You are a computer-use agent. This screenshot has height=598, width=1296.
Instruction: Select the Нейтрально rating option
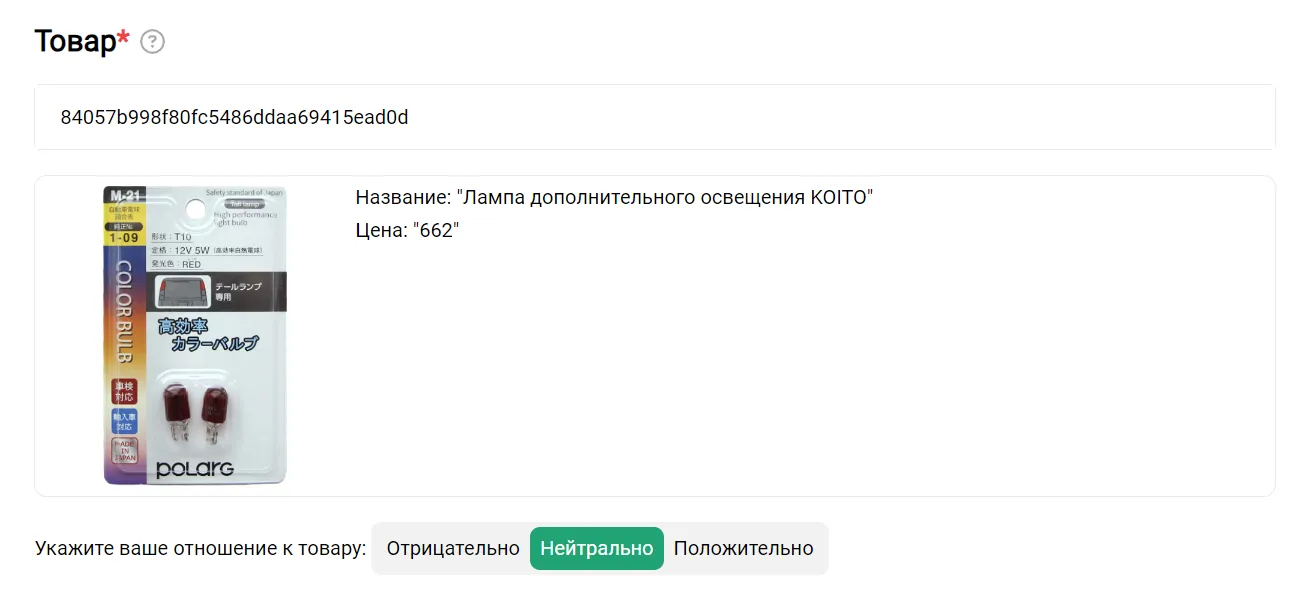[596, 548]
